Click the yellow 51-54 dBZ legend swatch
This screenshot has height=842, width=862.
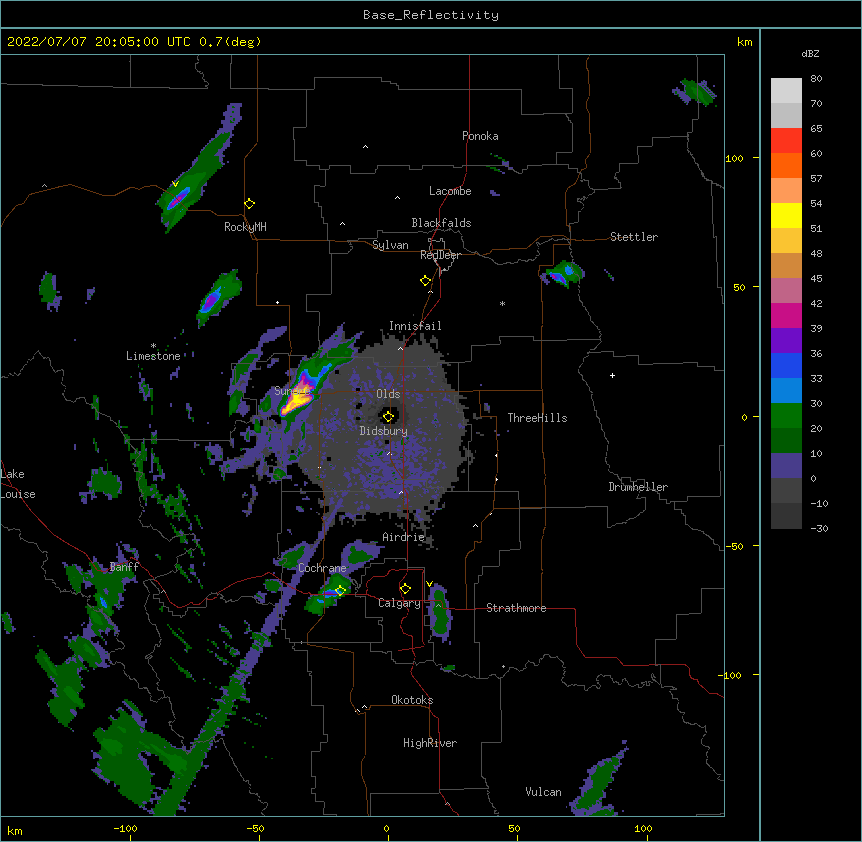point(786,215)
